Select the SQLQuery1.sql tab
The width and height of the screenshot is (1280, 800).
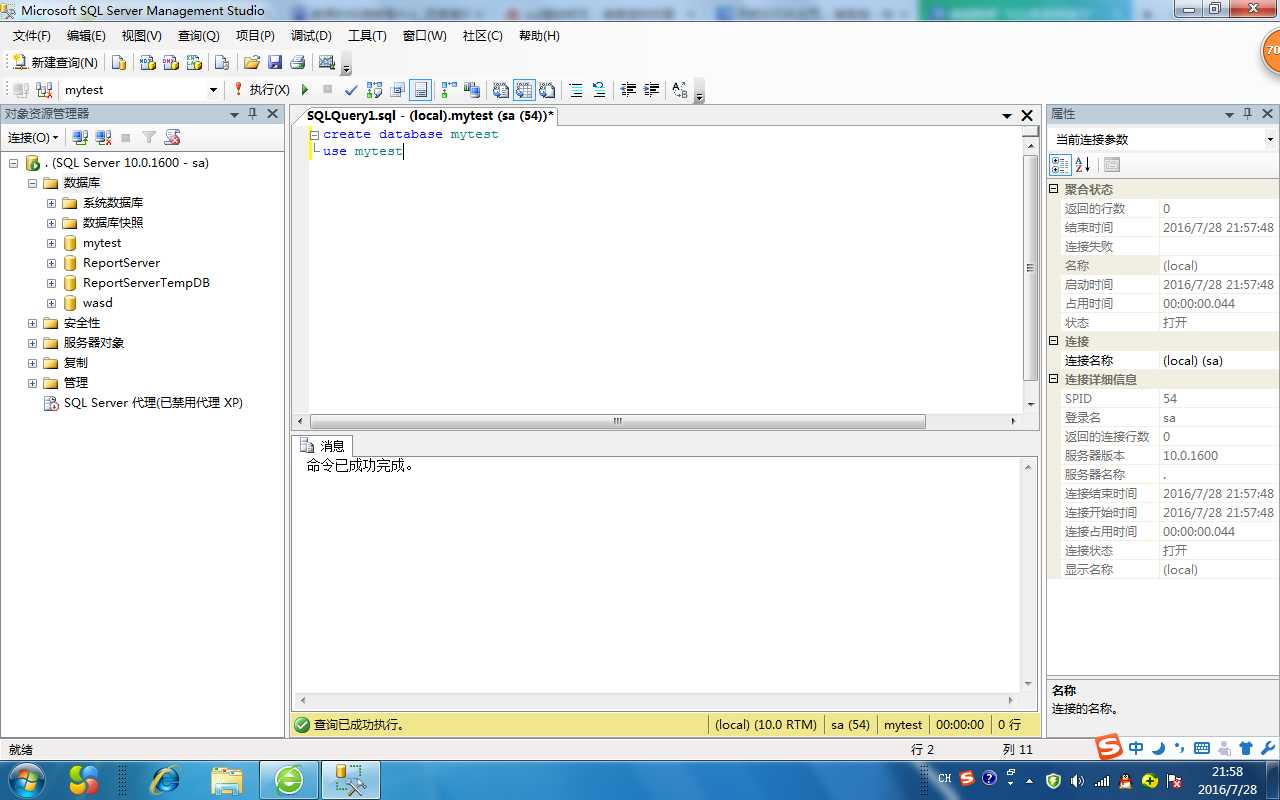430,116
